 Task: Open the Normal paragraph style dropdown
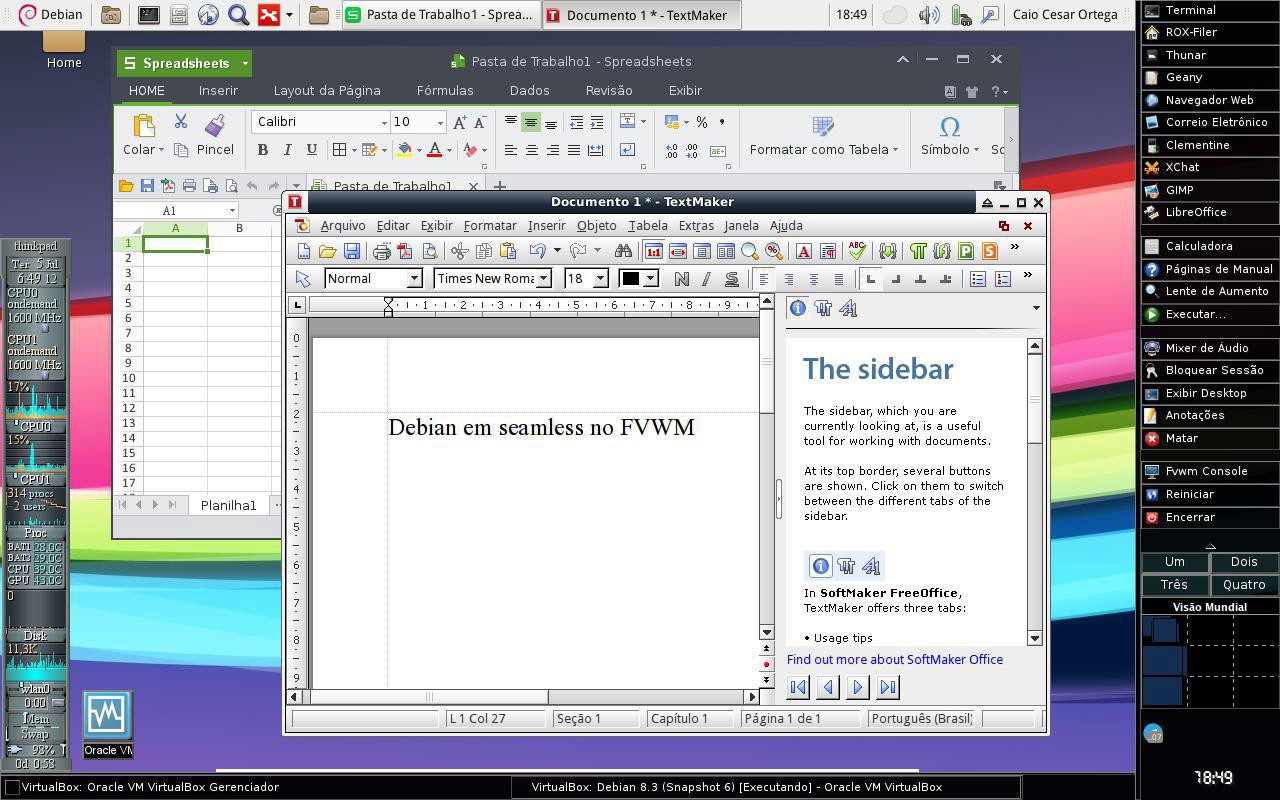[x=413, y=279]
